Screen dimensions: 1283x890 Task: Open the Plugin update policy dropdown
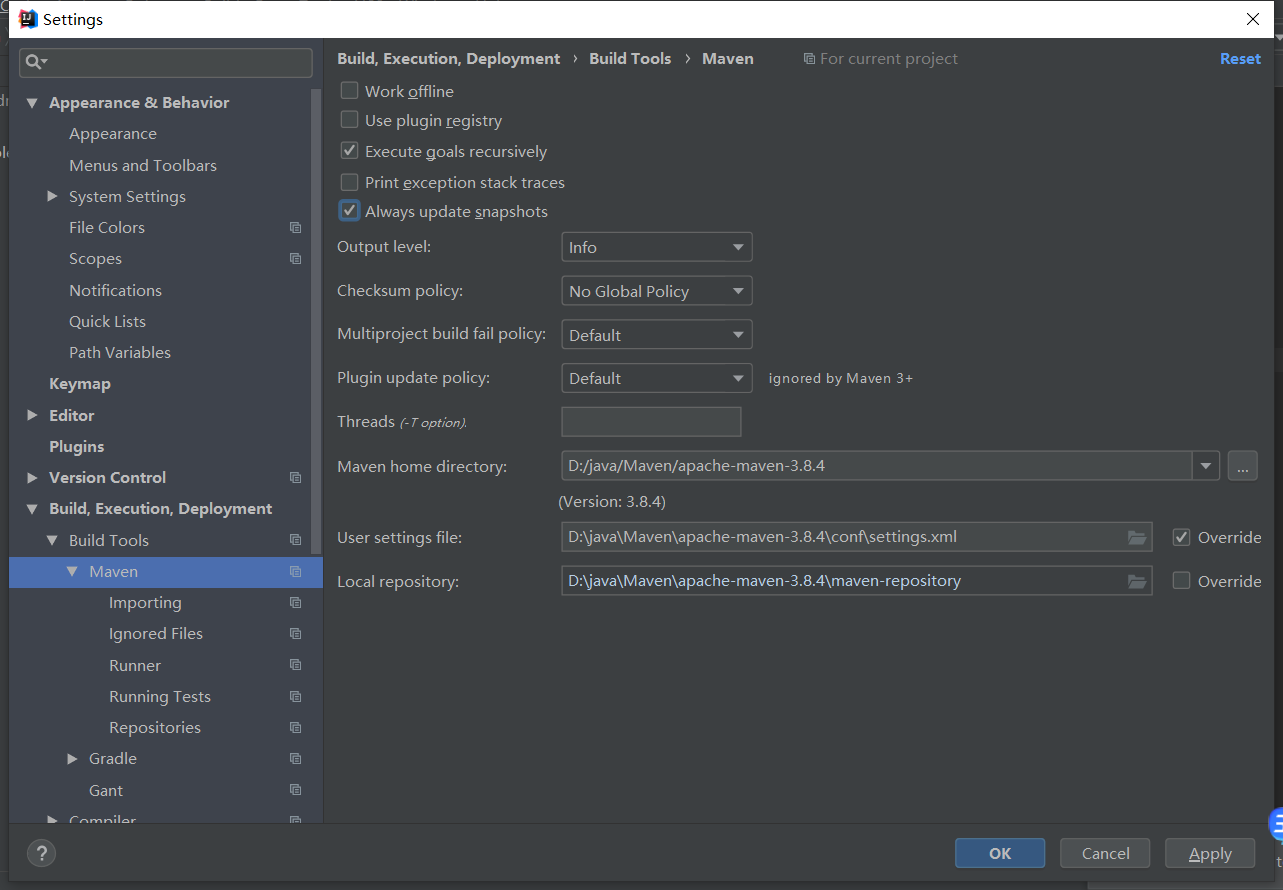pos(656,378)
